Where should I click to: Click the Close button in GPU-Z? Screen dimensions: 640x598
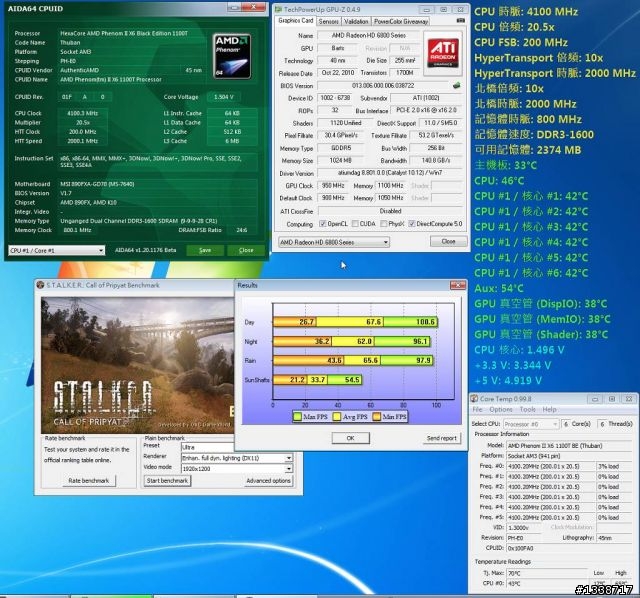click(x=448, y=241)
